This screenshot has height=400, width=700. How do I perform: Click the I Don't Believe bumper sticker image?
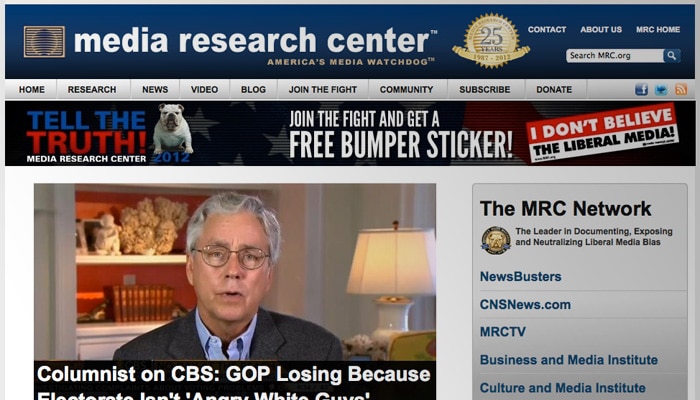pos(603,133)
